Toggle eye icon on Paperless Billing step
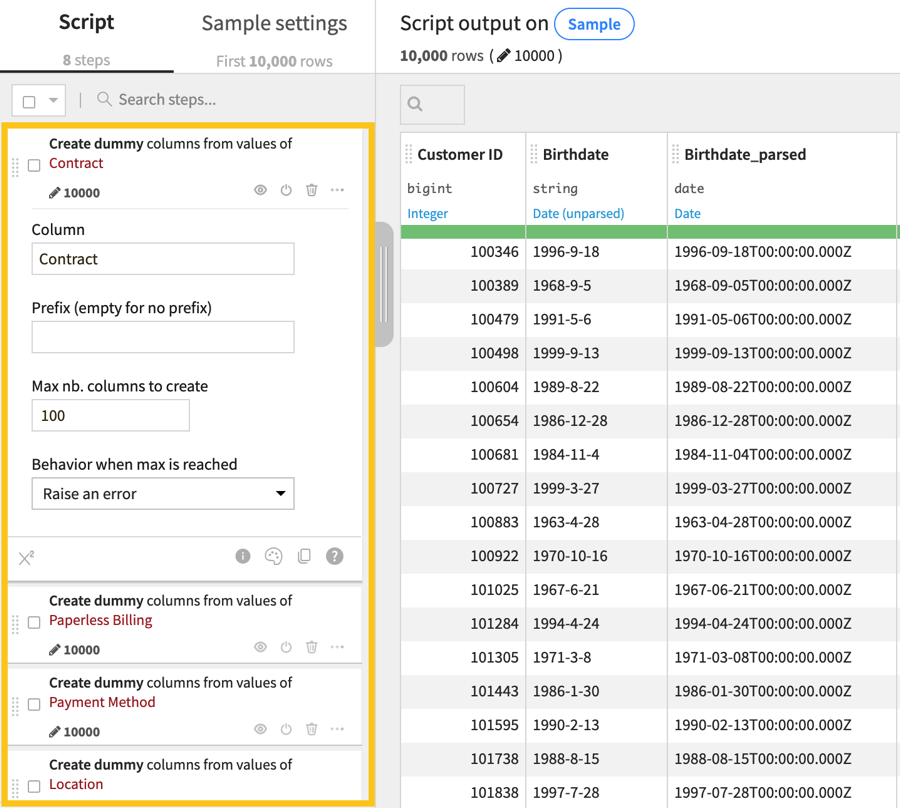The image size is (900, 808). [261, 647]
